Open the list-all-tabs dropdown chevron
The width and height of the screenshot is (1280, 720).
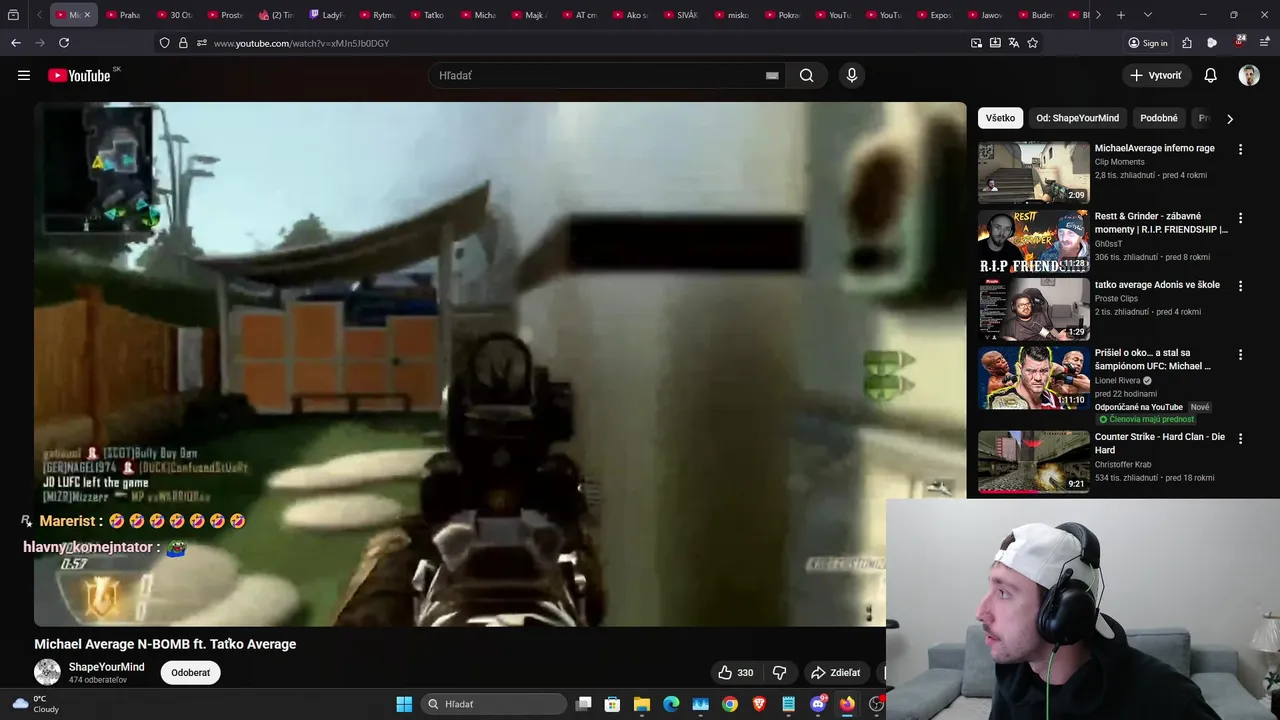point(1147,15)
